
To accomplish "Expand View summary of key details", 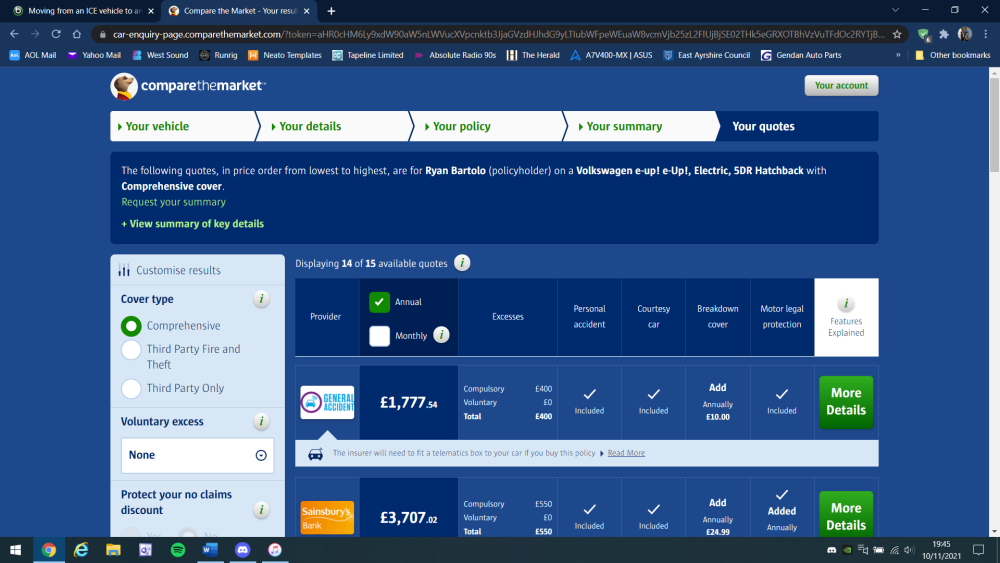I will pyautogui.click(x=193, y=224).
